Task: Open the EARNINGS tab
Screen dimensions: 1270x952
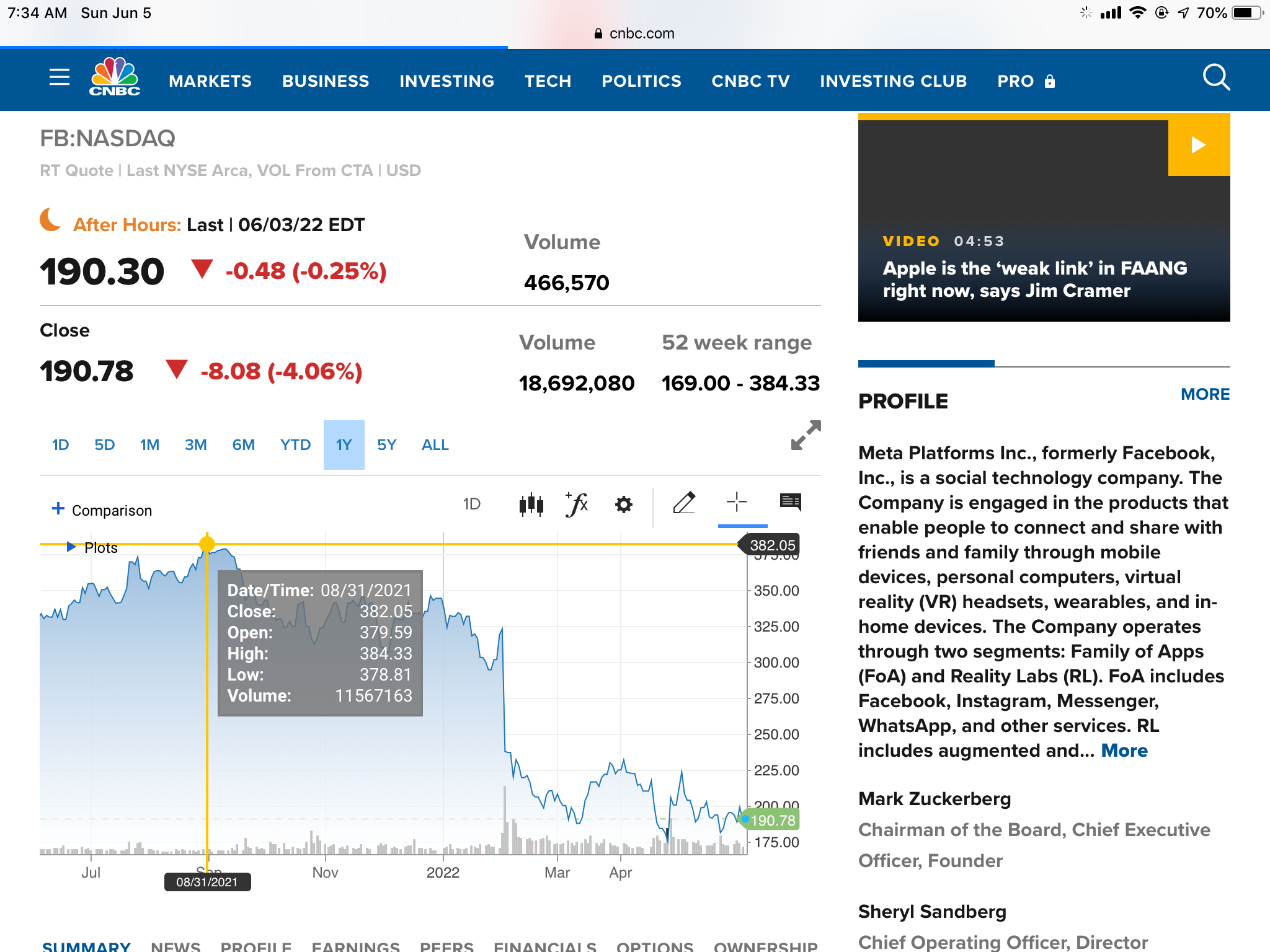Action: (355, 946)
